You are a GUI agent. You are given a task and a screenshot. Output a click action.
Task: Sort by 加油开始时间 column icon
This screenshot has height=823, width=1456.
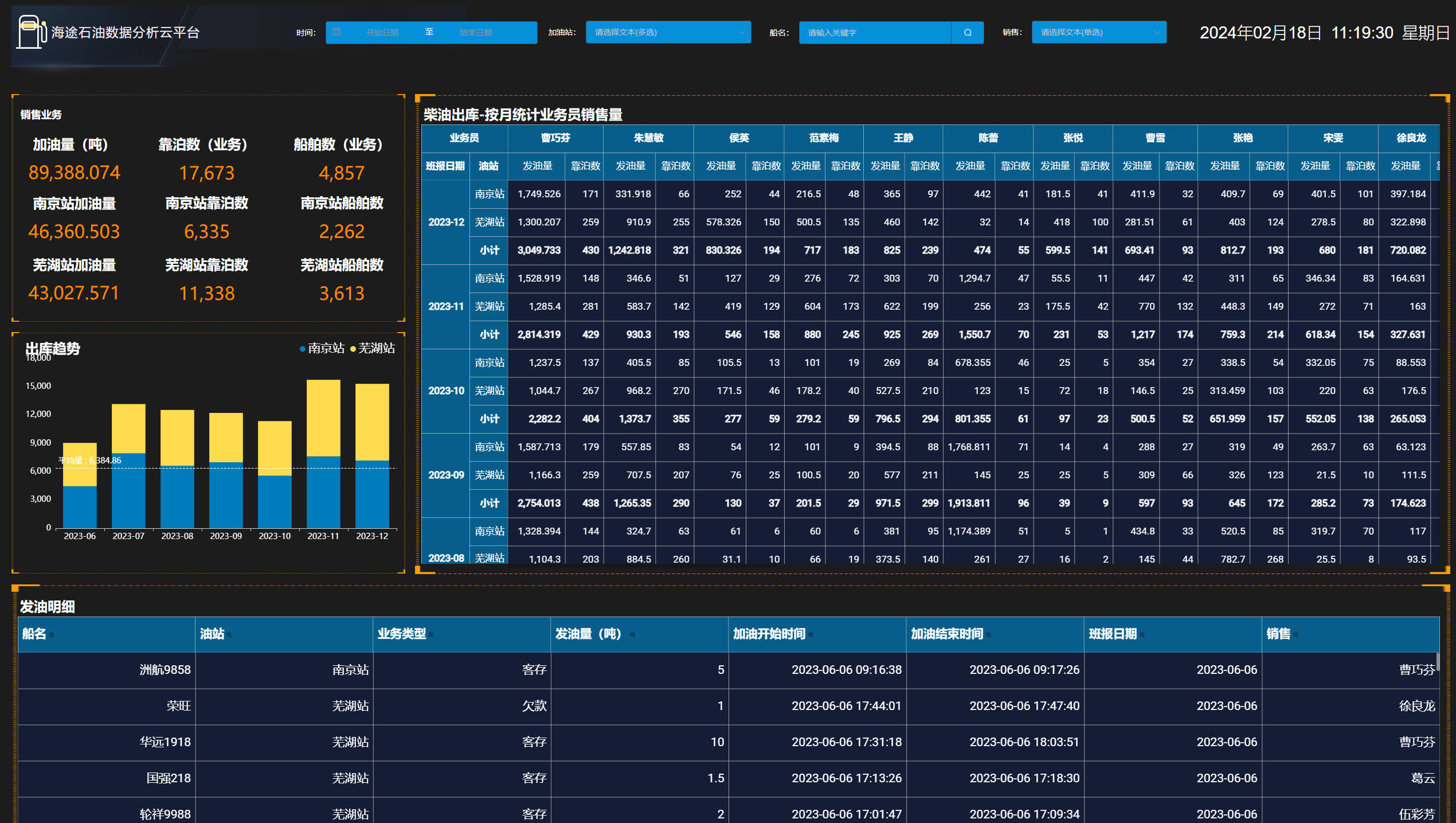point(811,634)
